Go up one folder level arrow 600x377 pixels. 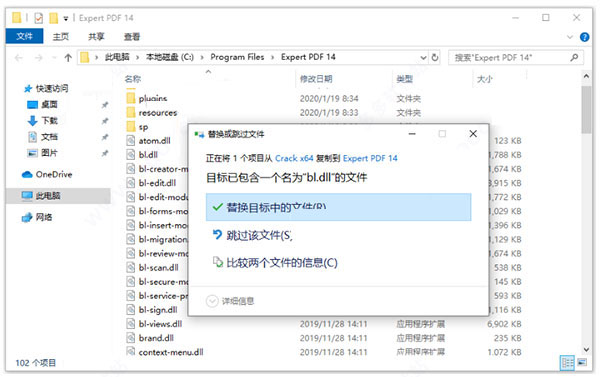[68, 58]
